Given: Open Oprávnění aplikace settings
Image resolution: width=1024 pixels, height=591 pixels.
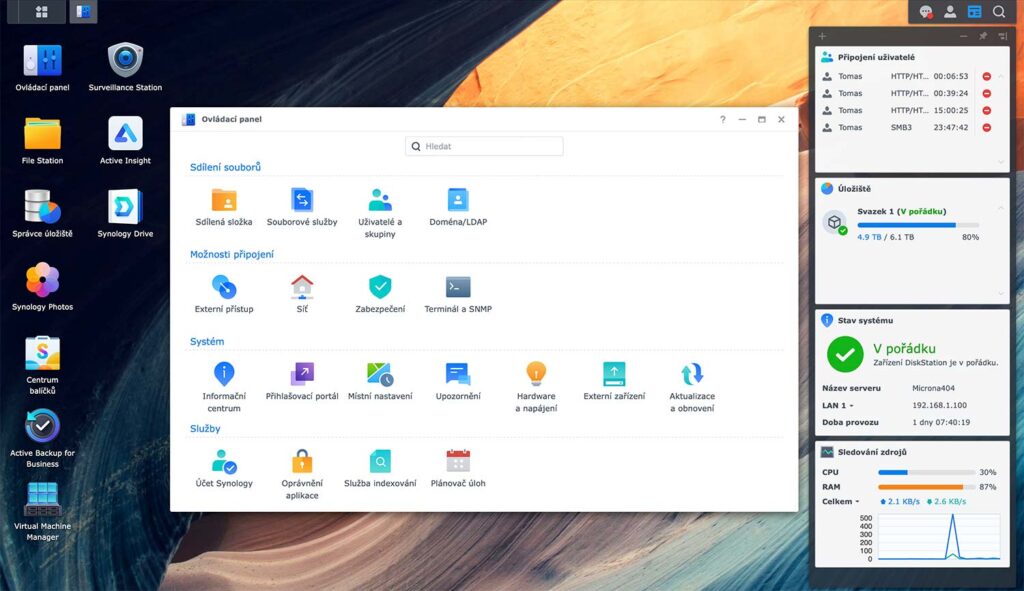Looking at the screenshot, I should pos(302,475).
